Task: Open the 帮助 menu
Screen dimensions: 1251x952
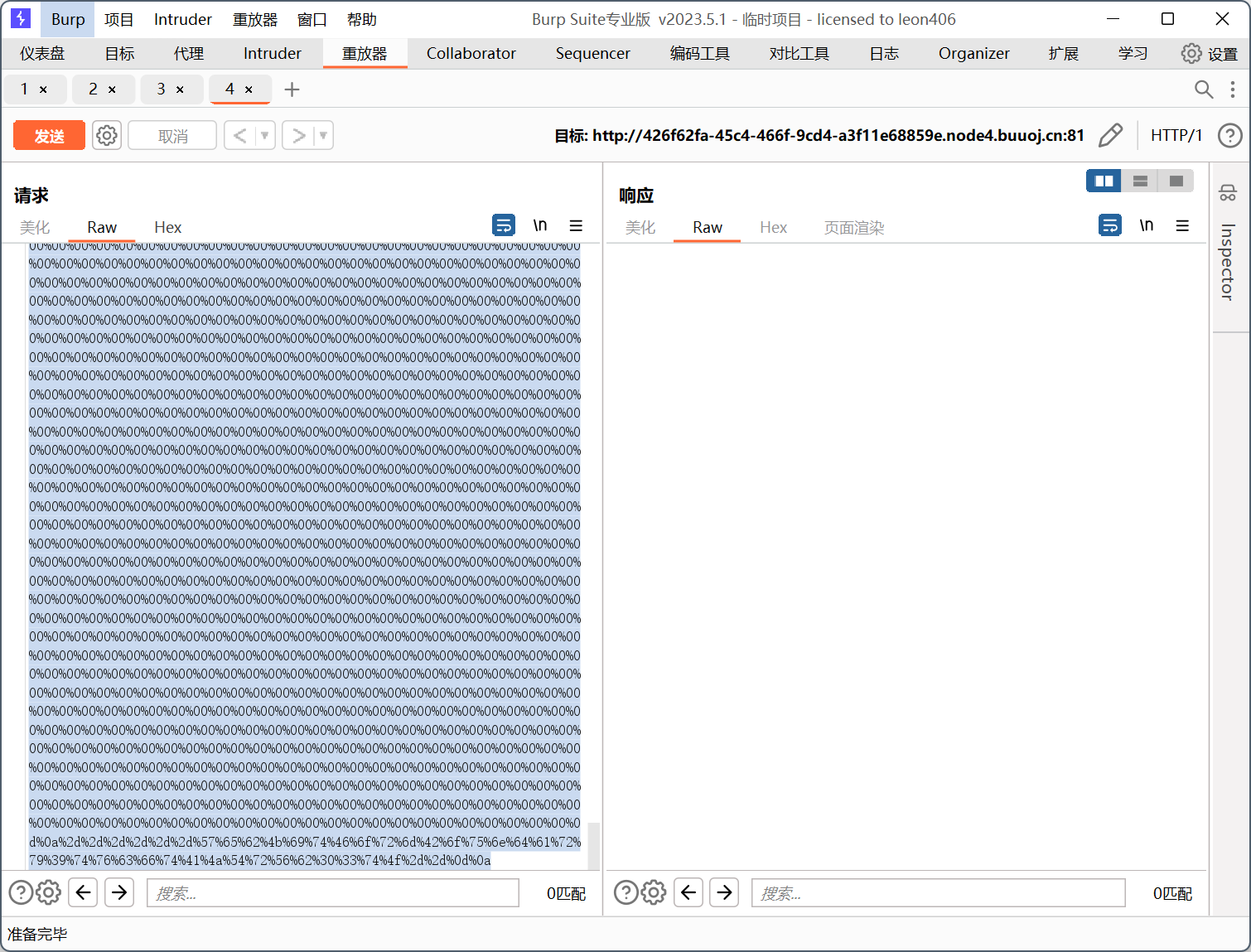Action: [x=362, y=19]
